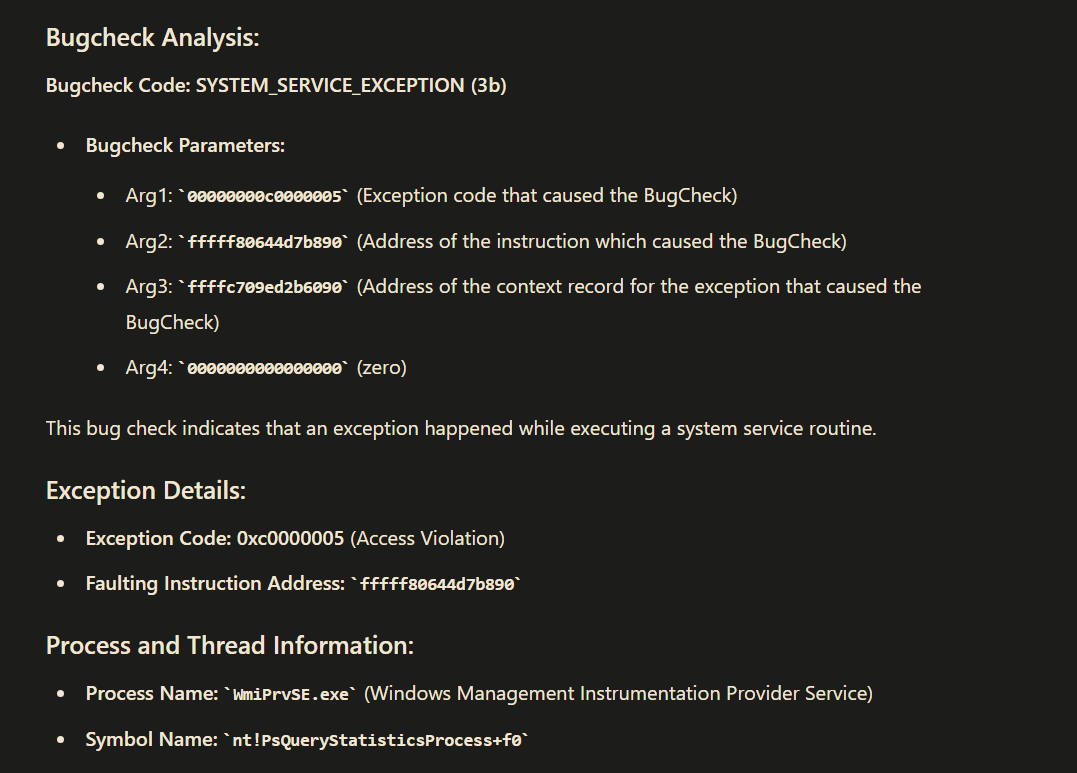Click the sentence about system service routine
Viewport: 1077px width, 773px height.
pyautogui.click(x=461, y=429)
